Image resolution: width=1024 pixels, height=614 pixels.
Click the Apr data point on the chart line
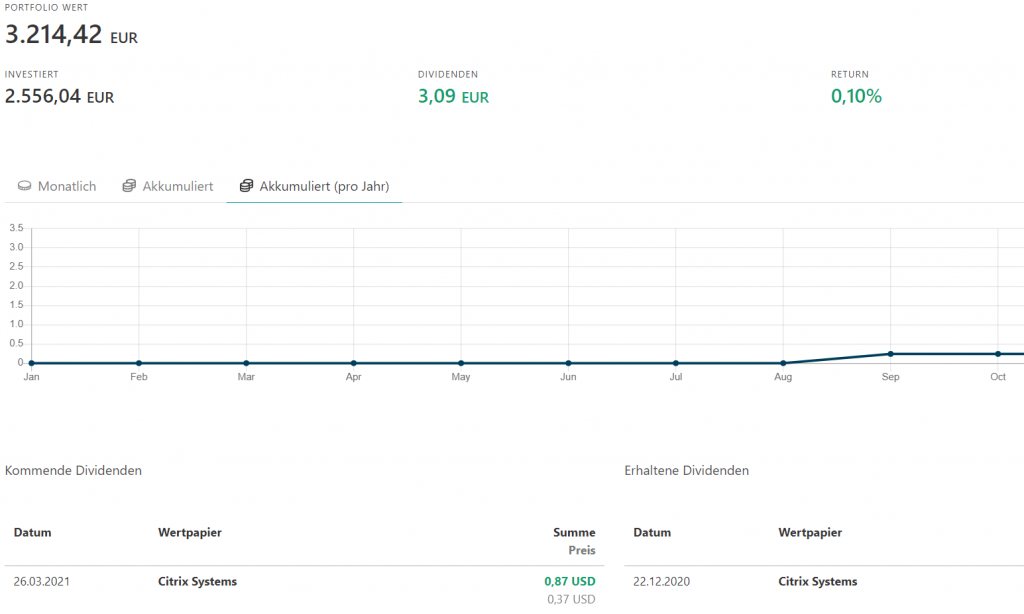(x=353, y=363)
